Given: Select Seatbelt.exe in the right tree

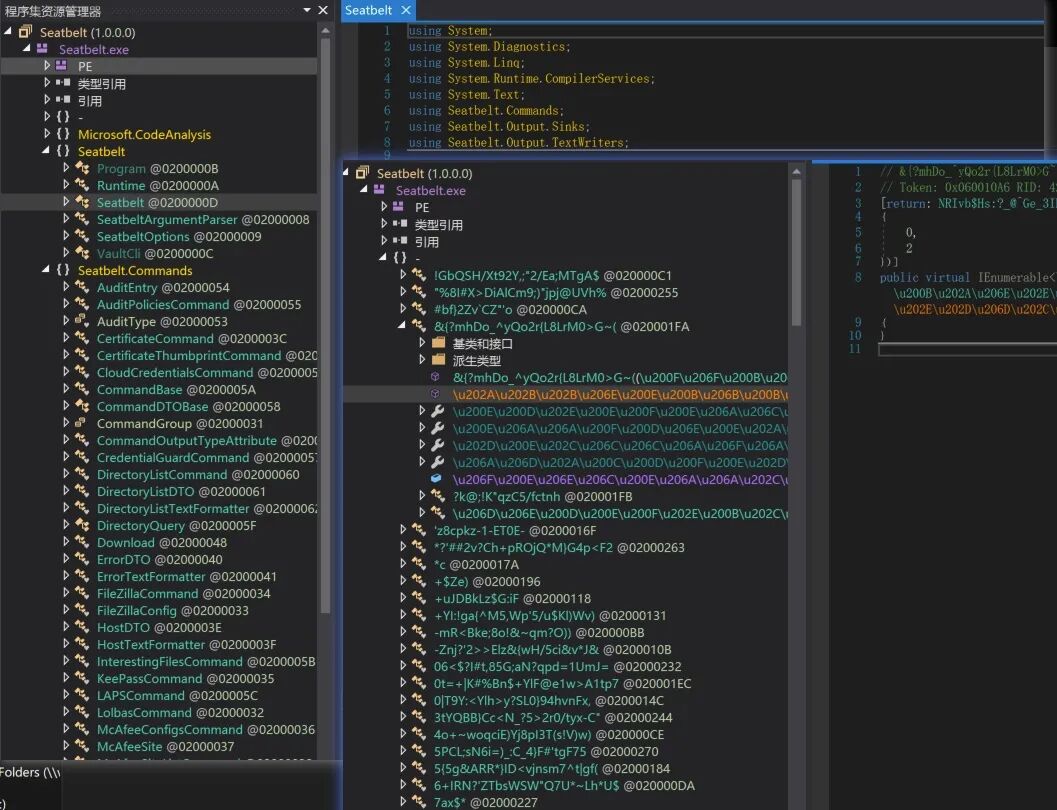Looking at the screenshot, I should tap(430, 191).
